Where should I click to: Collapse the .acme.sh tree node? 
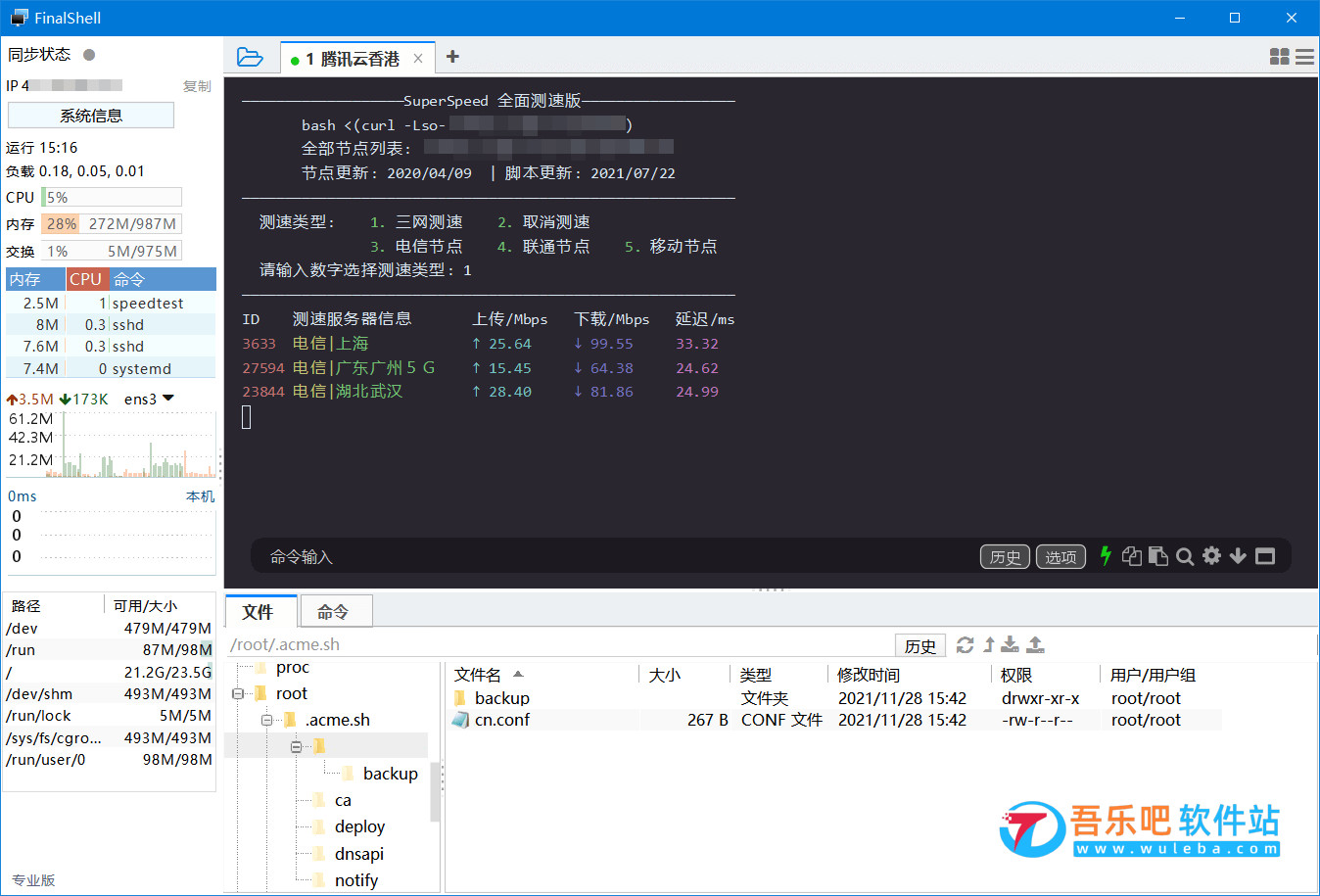266,720
